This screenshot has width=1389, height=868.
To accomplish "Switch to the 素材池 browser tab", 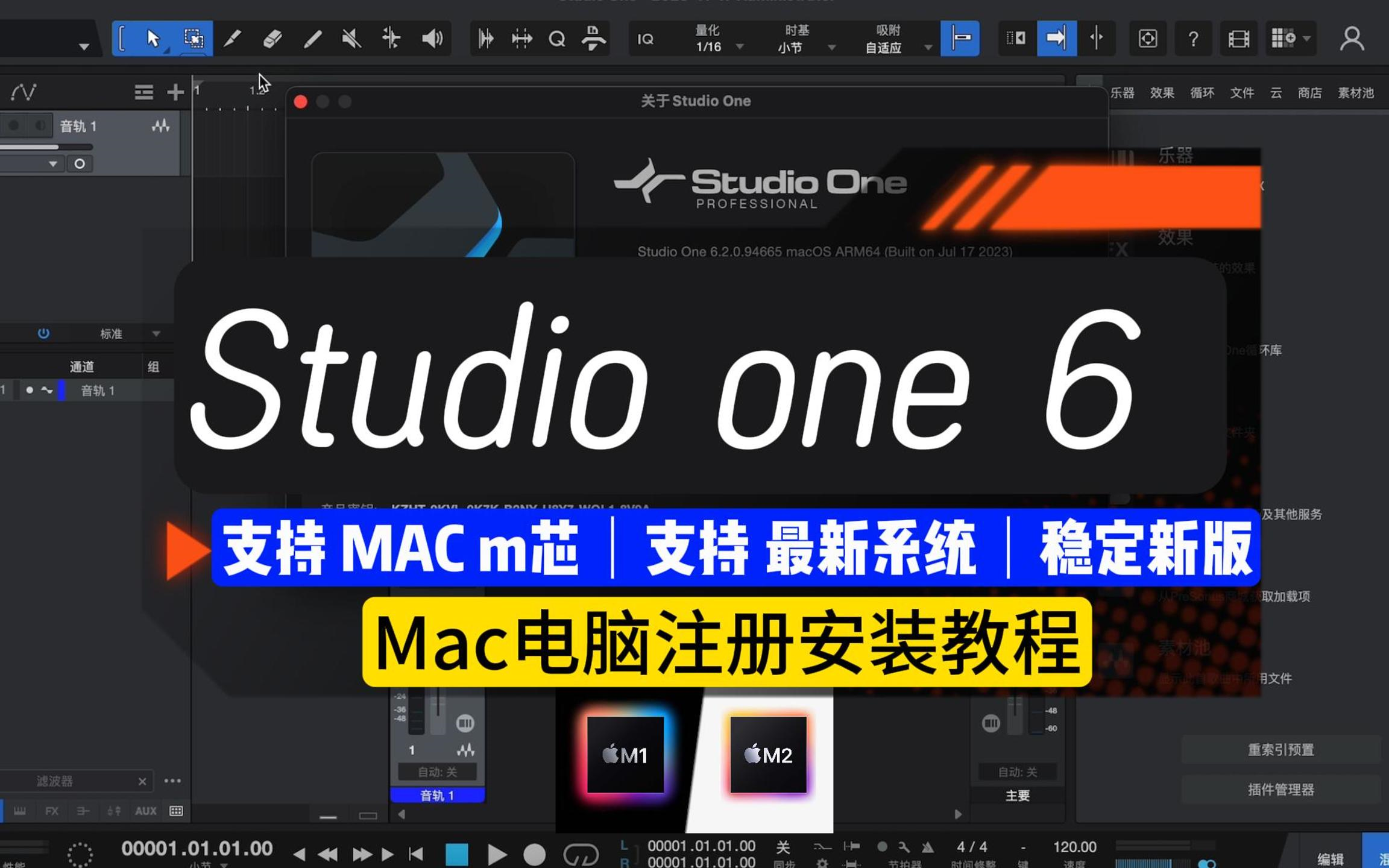I will point(1356,92).
